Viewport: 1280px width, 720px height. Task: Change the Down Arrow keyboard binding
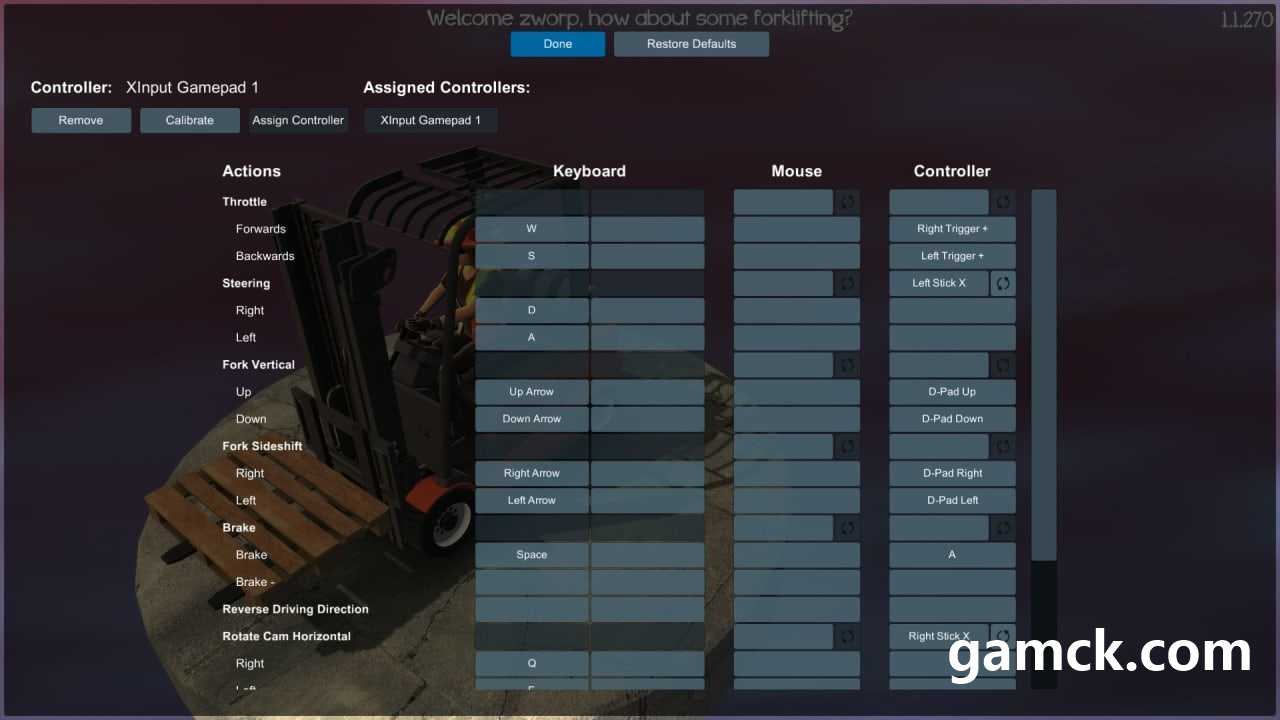point(532,419)
